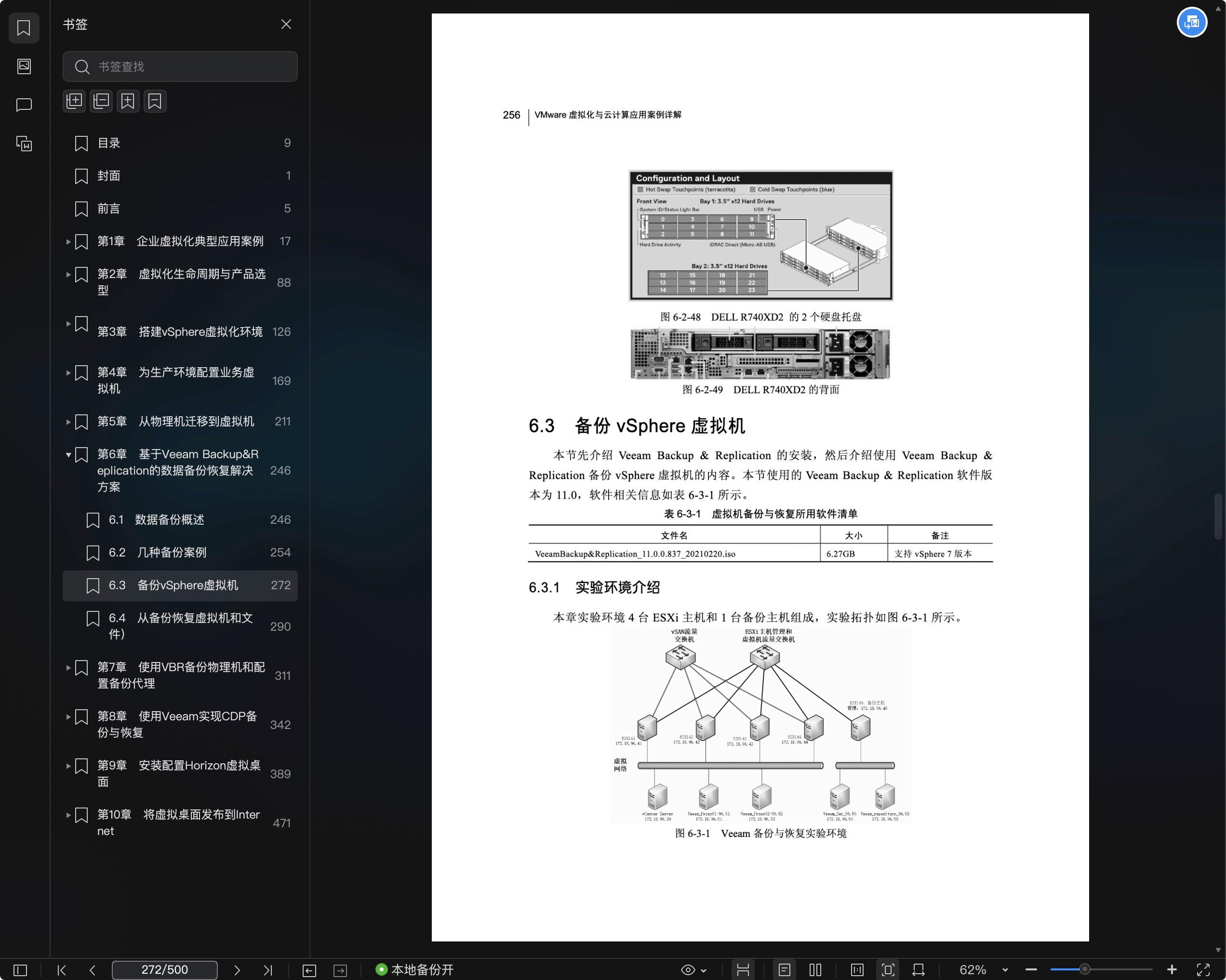The width and height of the screenshot is (1226, 980).
Task: Open bookmark 6.2 几种备份案例
Action: point(180,553)
